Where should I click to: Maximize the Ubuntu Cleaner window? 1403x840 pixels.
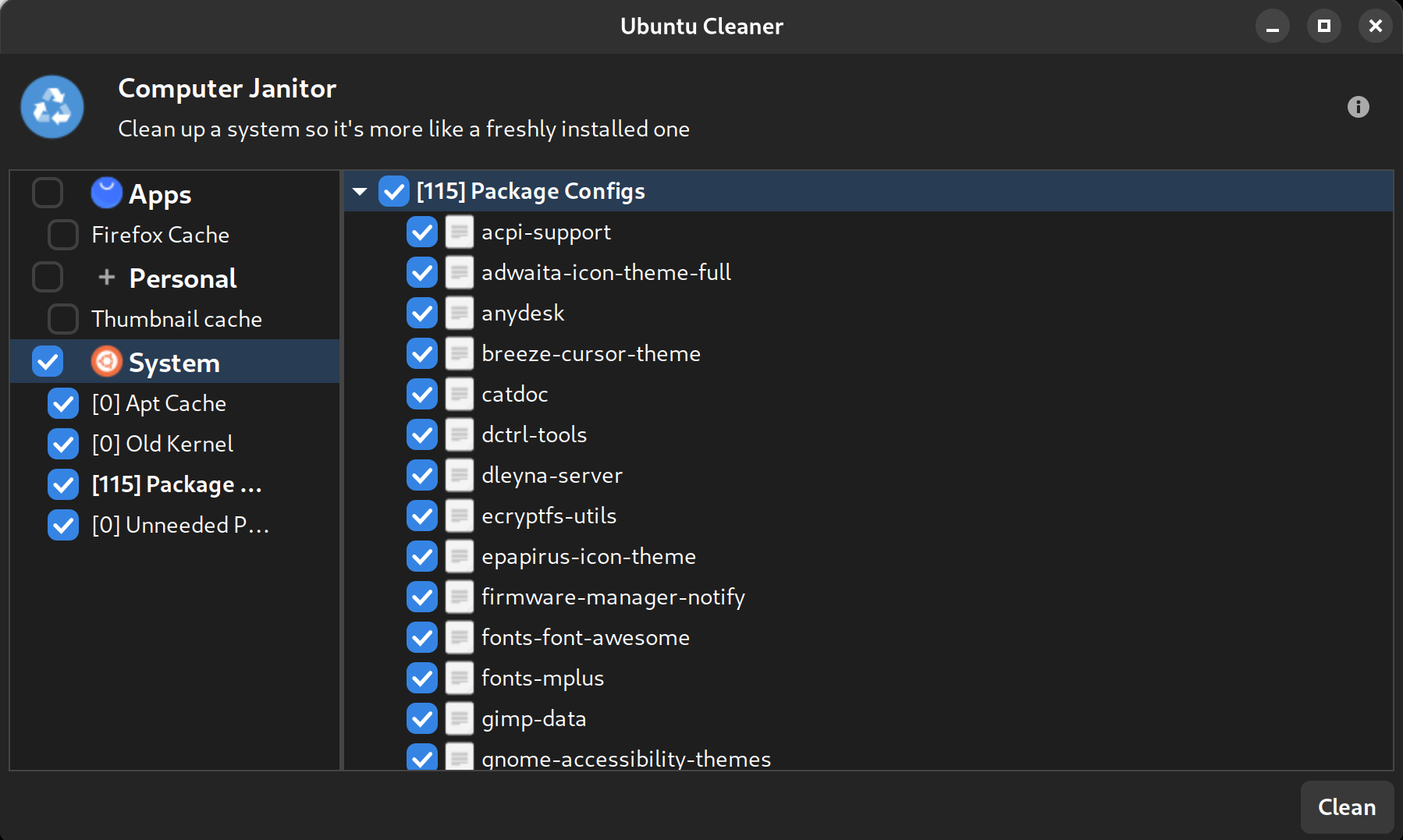point(1323,26)
